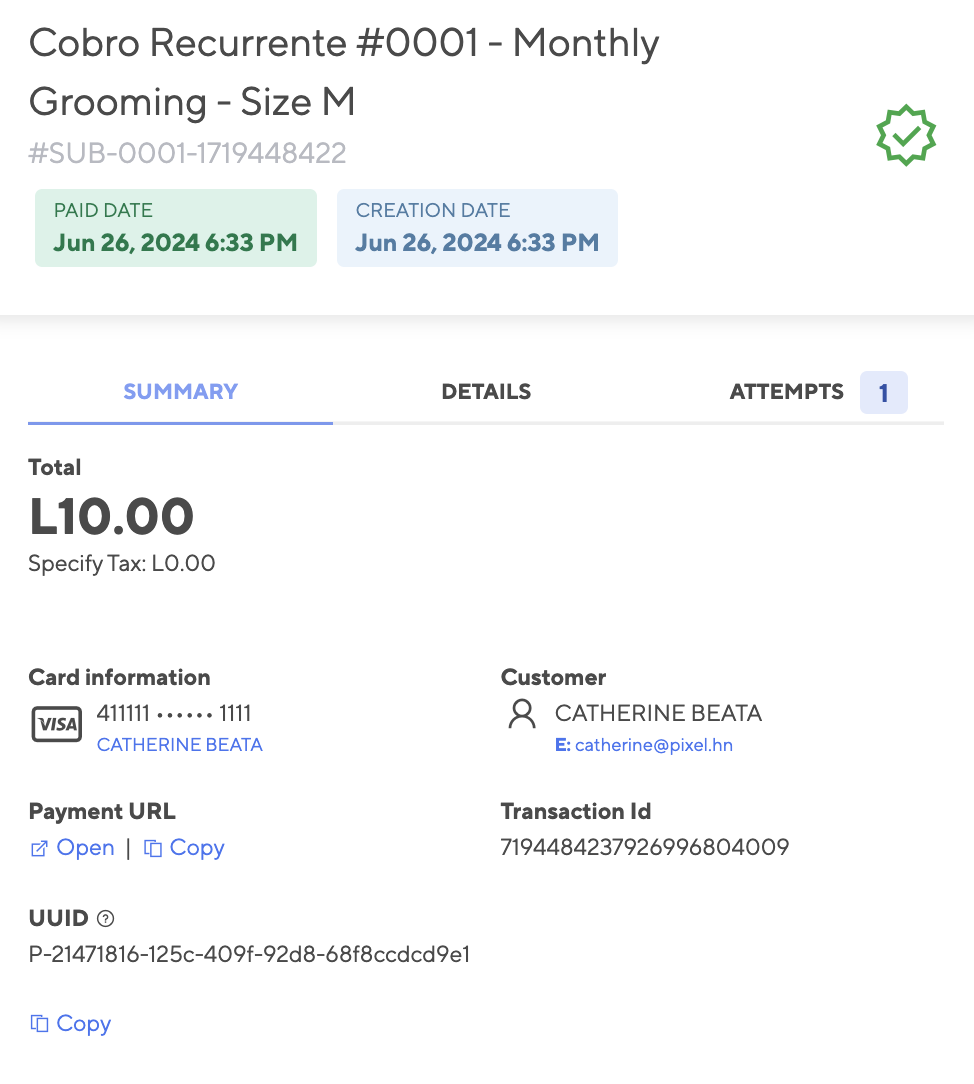This screenshot has height=1084, width=974.
Task: Click the Creation Date blue box
Action: click(x=477, y=228)
